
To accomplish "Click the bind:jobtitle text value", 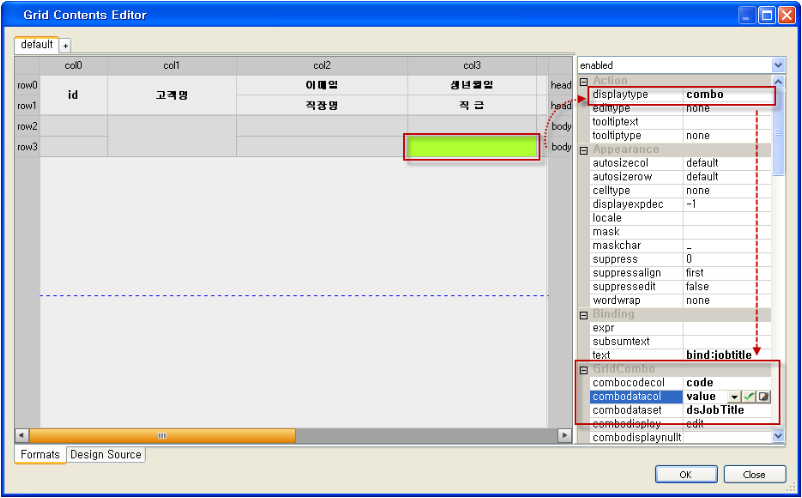I will (x=719, y=355).
